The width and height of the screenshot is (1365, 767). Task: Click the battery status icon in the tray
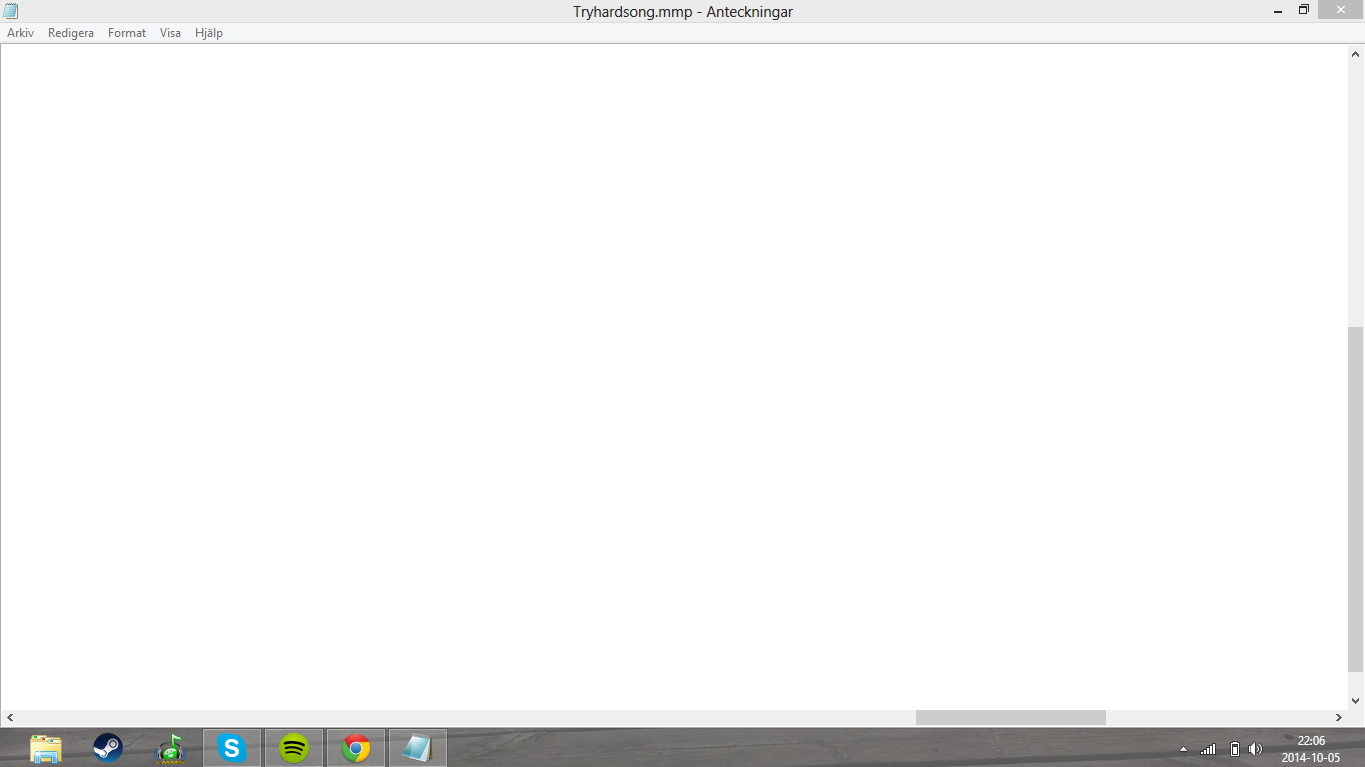(x=1235, y=749)
